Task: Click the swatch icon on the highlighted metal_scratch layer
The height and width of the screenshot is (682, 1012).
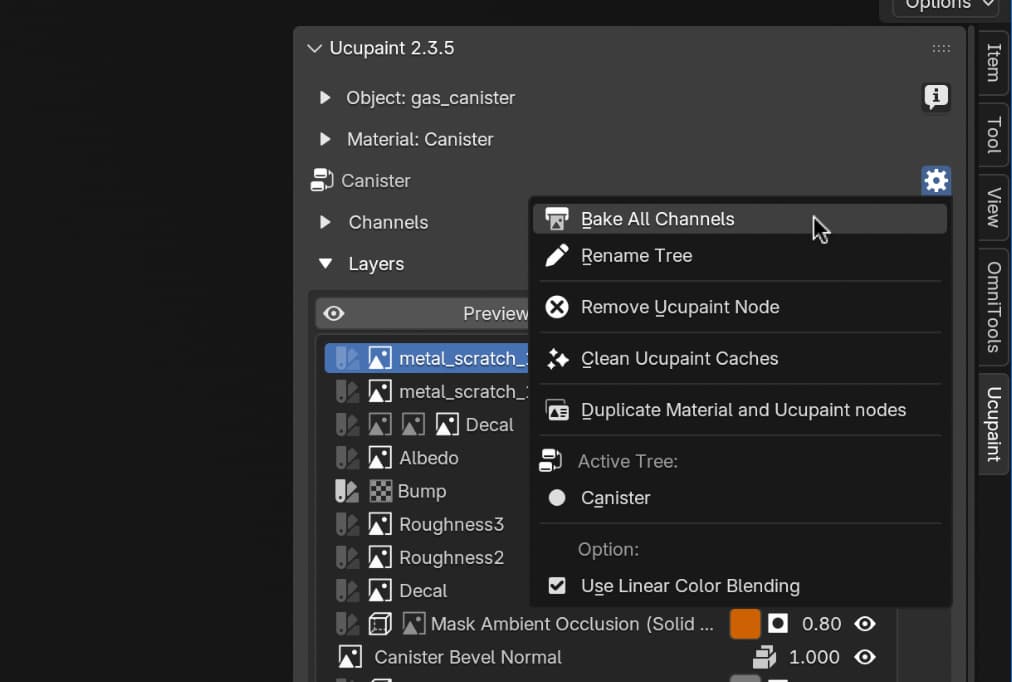Action: point(347,358)
